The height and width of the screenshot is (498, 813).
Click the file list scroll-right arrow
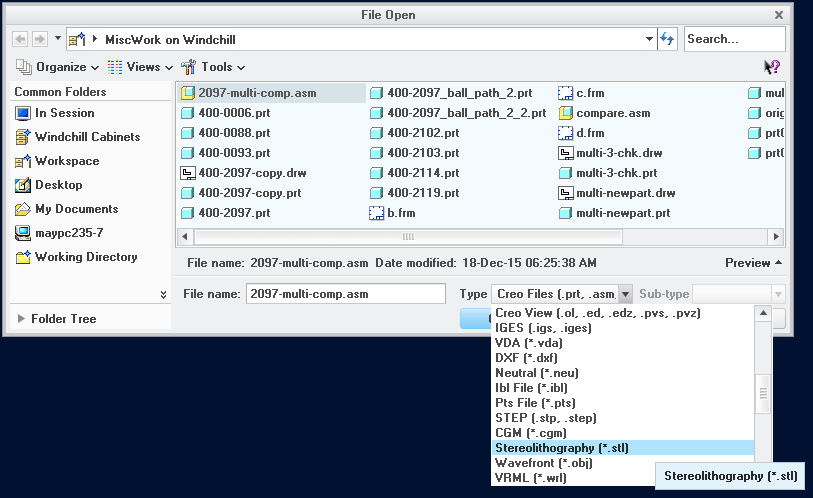[776, 237]
